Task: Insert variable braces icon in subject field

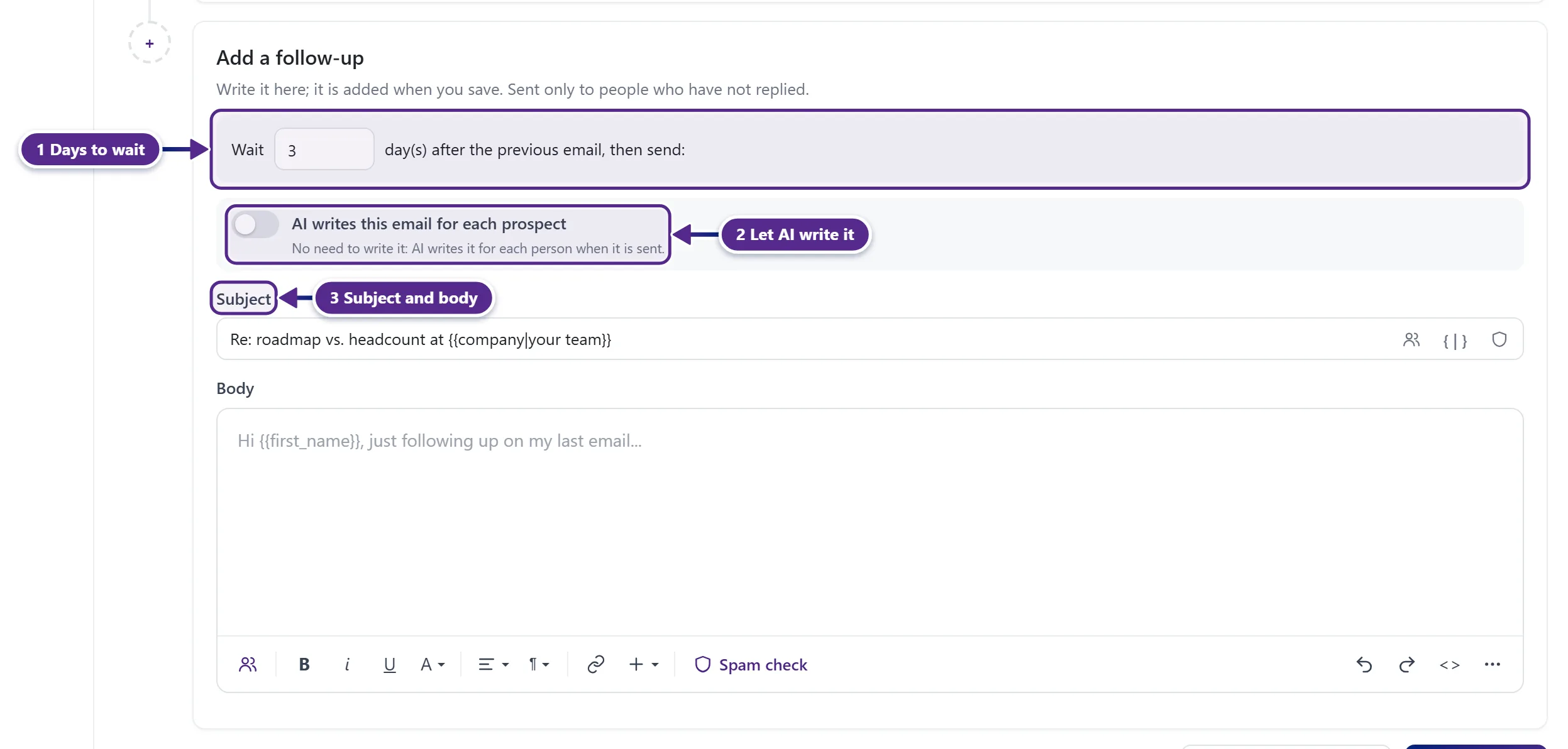Action: click(x=1455, y=340)
